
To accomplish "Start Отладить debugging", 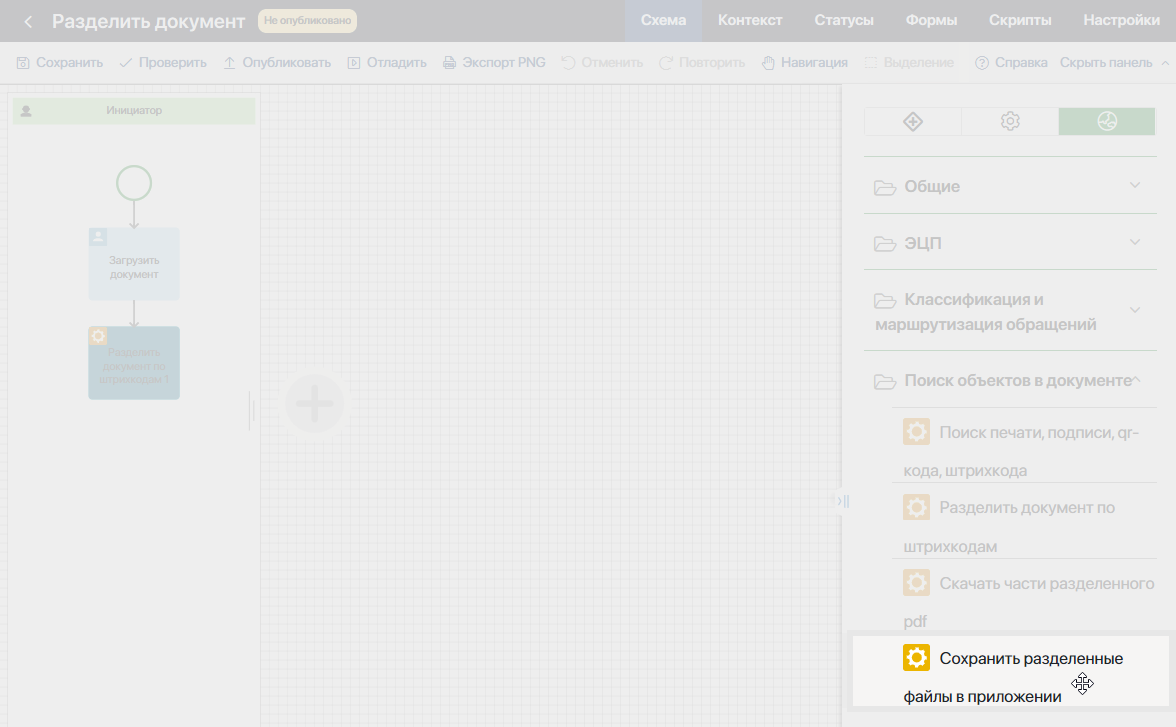I will [386, 63].
